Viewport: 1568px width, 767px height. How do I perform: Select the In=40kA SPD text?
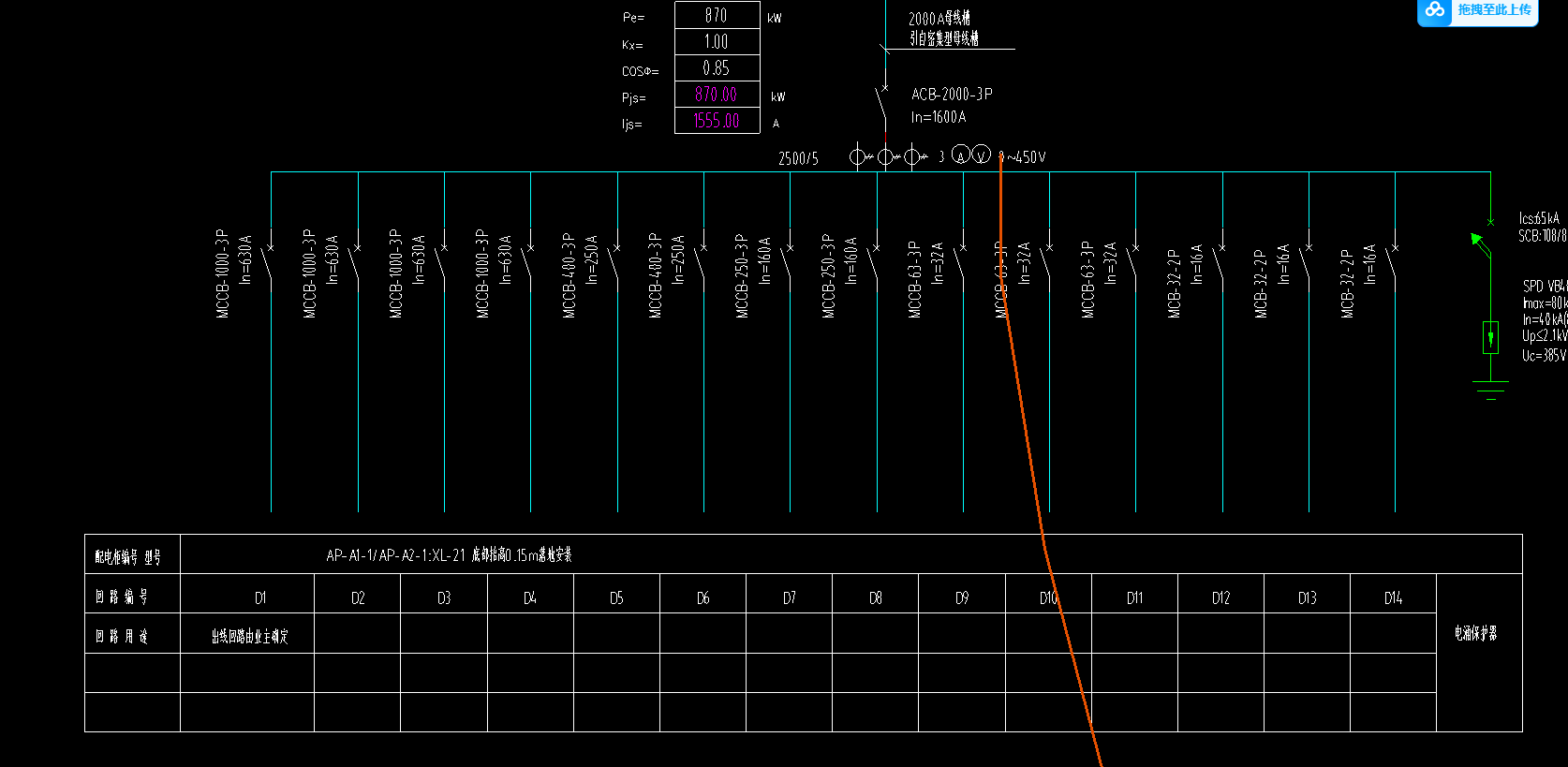[1545, 319]
